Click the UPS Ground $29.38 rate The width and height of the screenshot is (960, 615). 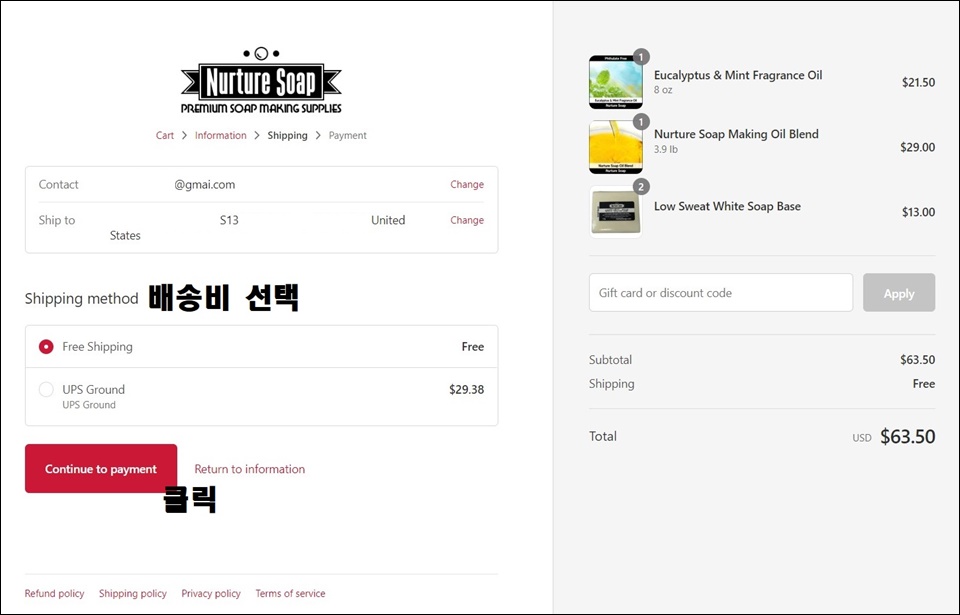coord(467,390)
